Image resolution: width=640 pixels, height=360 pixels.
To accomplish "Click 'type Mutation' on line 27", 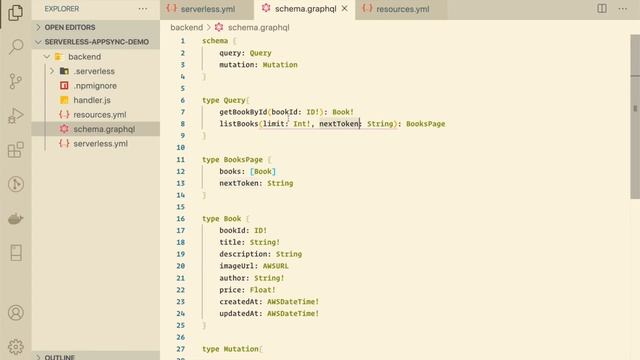I will pyautogui.click(x=230, y=349).
